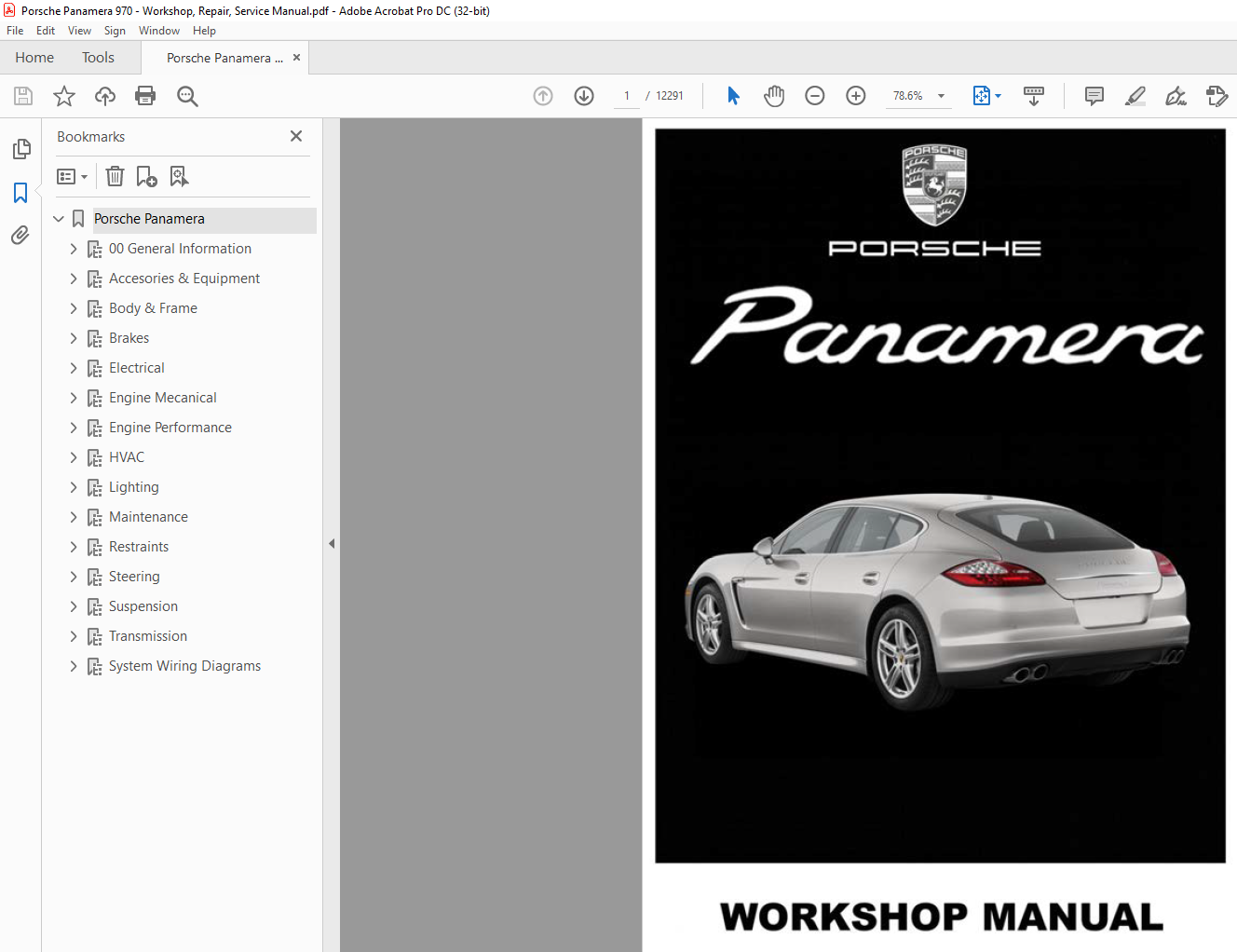Add a new bookmark icon
Image resolution: width=1237 pixels, height=952 pixels.
[146, 176]
